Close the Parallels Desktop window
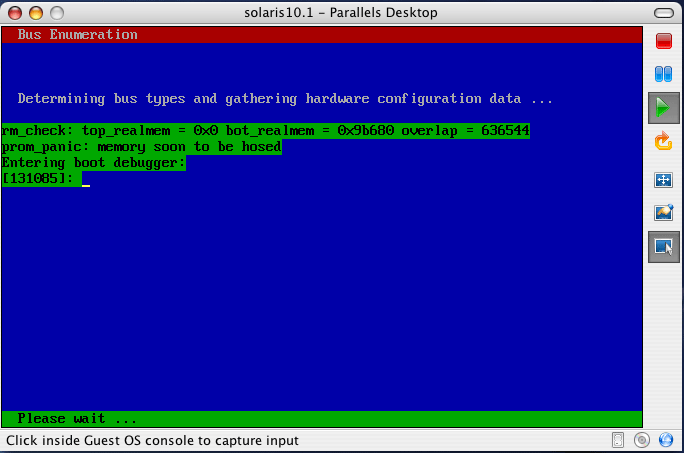The width and height of the screenshot is (684, 453). [x=15, y=13]
